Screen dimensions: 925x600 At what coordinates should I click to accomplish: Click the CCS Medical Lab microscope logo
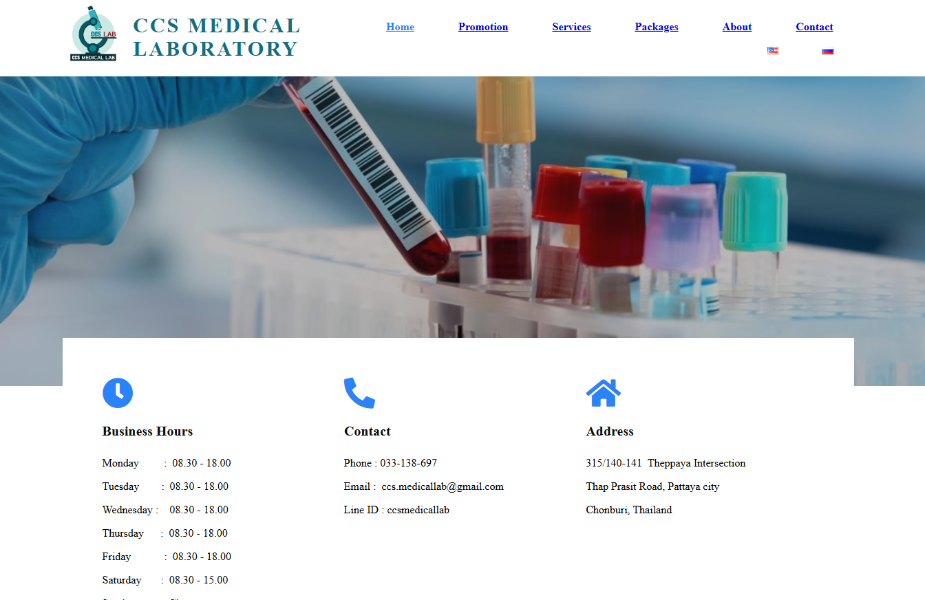(93, 34)
